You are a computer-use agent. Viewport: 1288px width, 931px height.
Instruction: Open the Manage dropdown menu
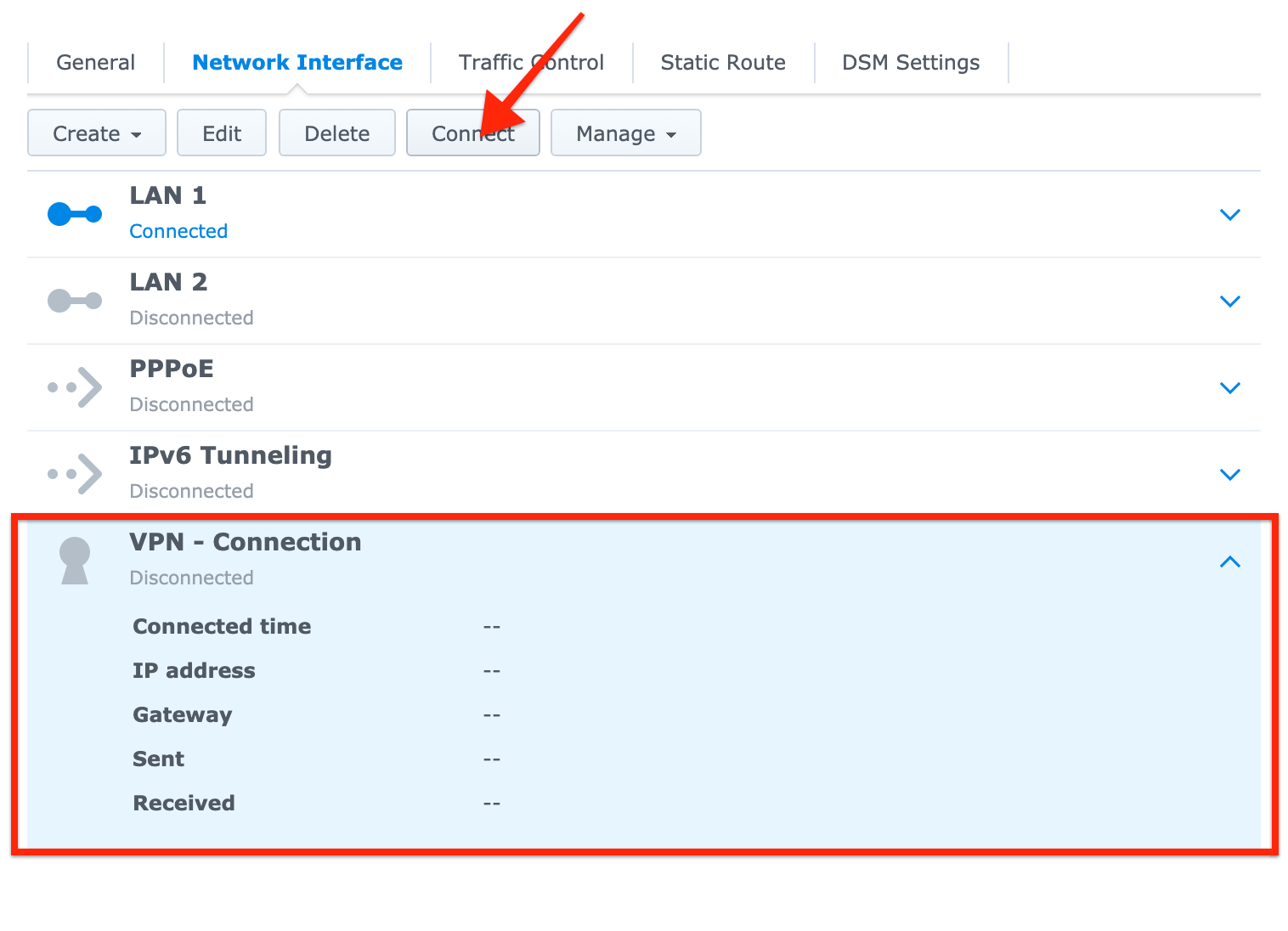click(x=626, y=133)
